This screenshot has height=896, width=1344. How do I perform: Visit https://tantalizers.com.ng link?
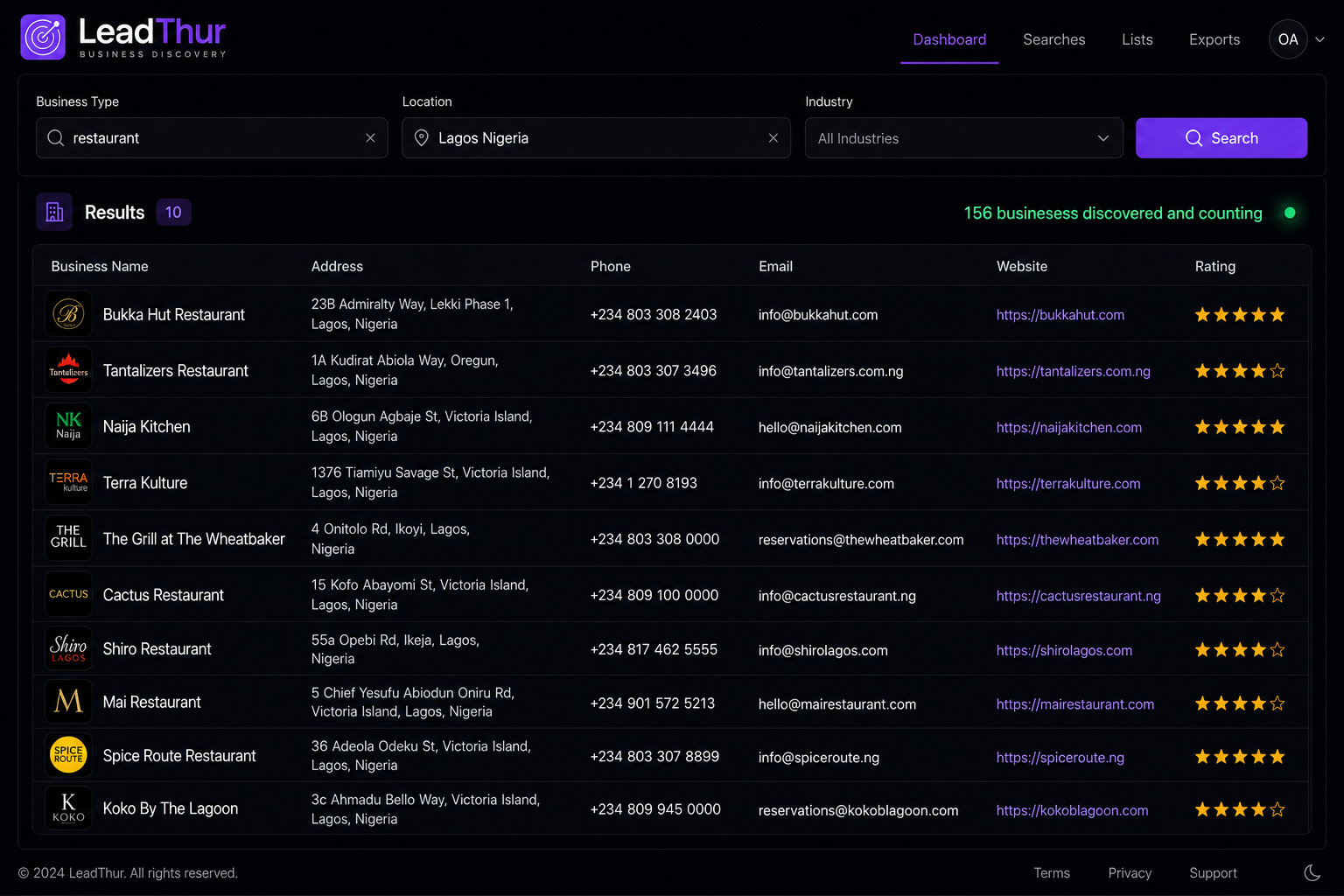[x=1074, y=371]
